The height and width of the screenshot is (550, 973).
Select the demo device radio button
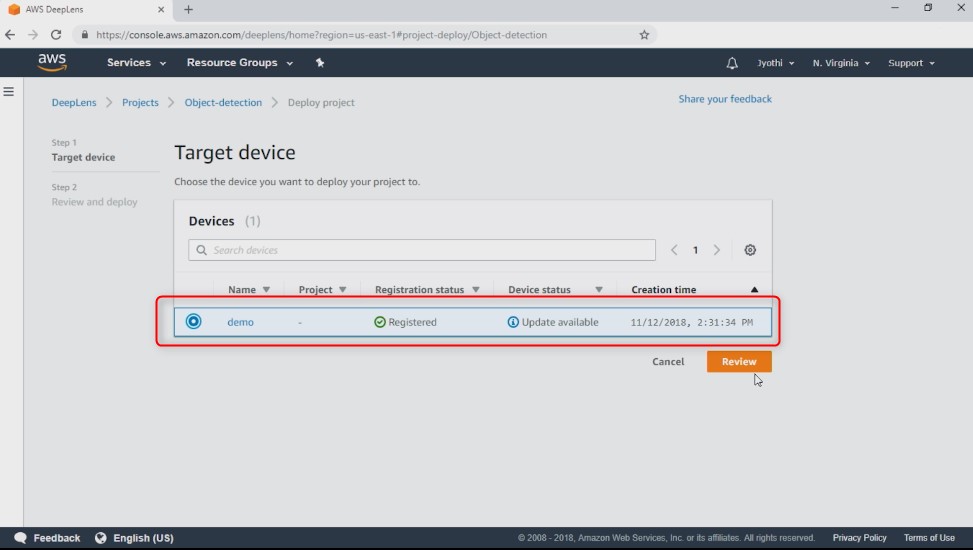194,322
